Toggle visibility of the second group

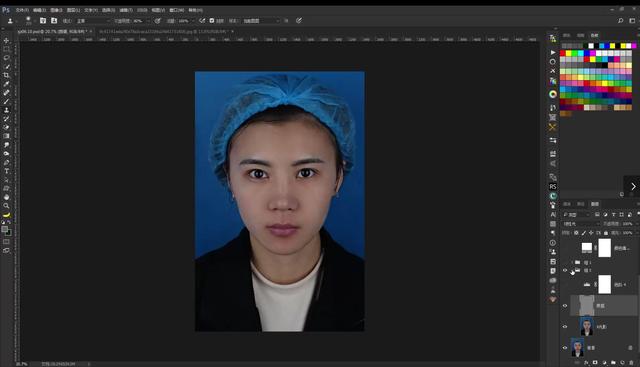565,270
